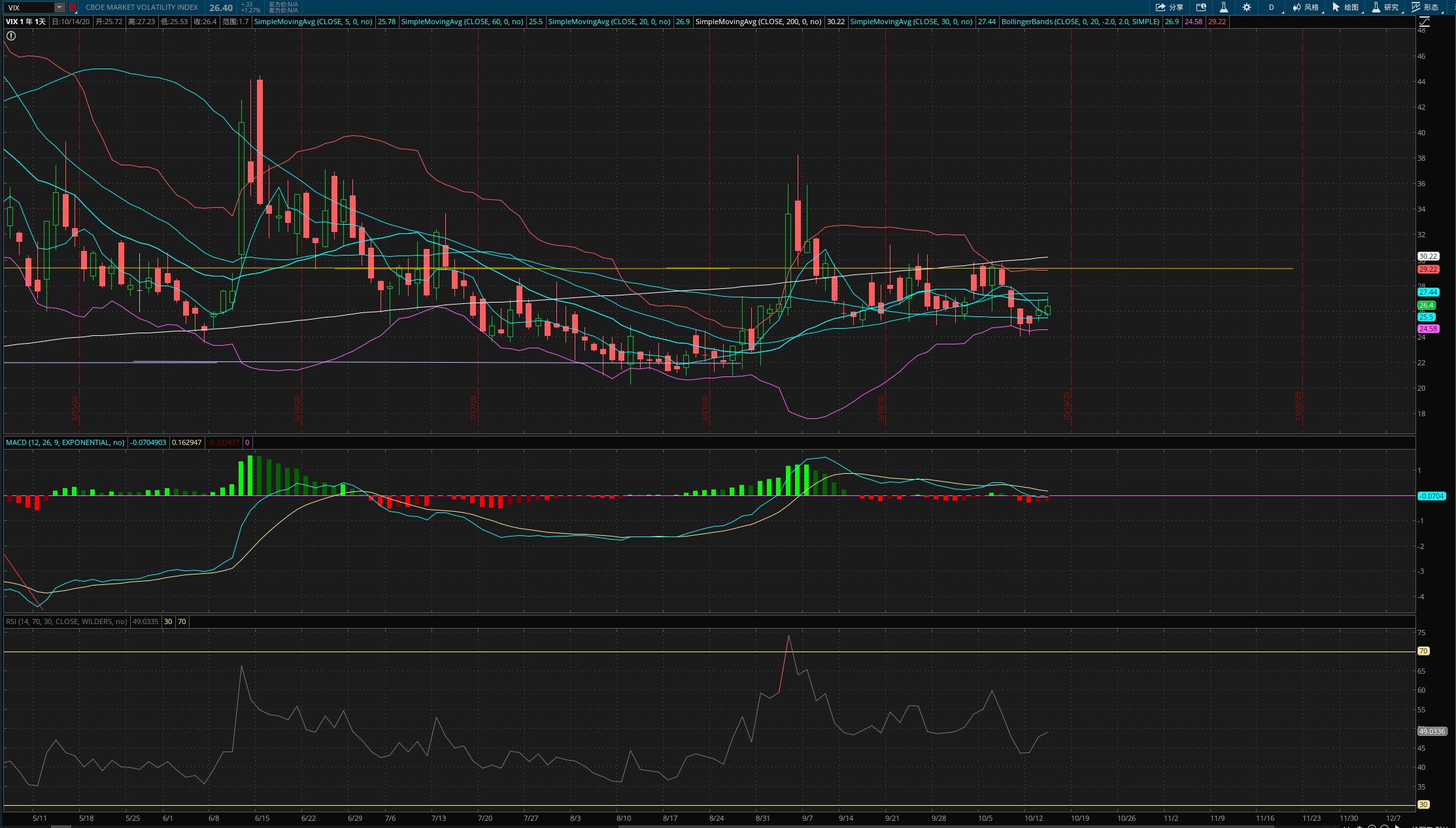Image resolution: width=1456 pixels, height=828 pixels.
Task: Click the 收:26.4 close readout
Action: (205, 22)
